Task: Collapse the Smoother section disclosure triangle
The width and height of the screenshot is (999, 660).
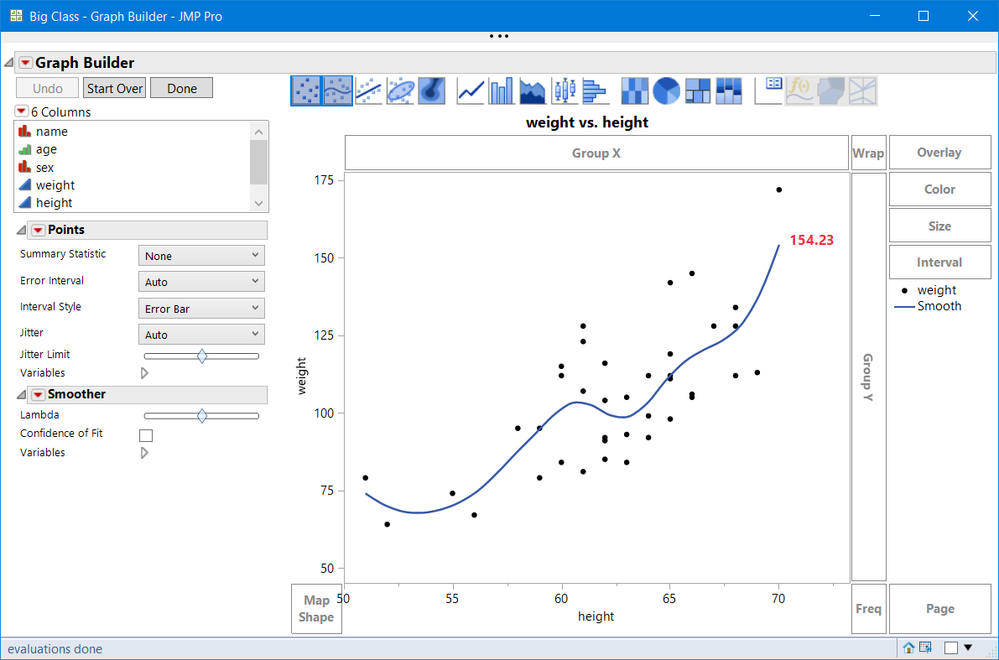Action: (x=21, y=394)
